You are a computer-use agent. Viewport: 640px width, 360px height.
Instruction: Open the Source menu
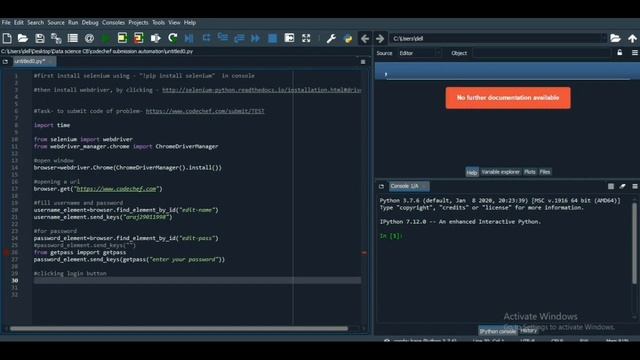[x=56, y=22]
